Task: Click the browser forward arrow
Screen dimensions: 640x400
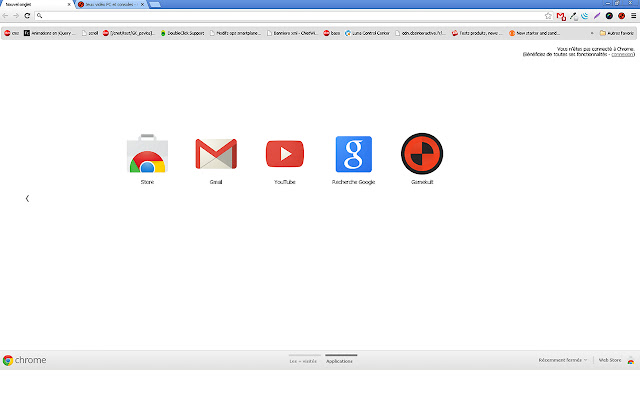Action: (x=16, y=16)
